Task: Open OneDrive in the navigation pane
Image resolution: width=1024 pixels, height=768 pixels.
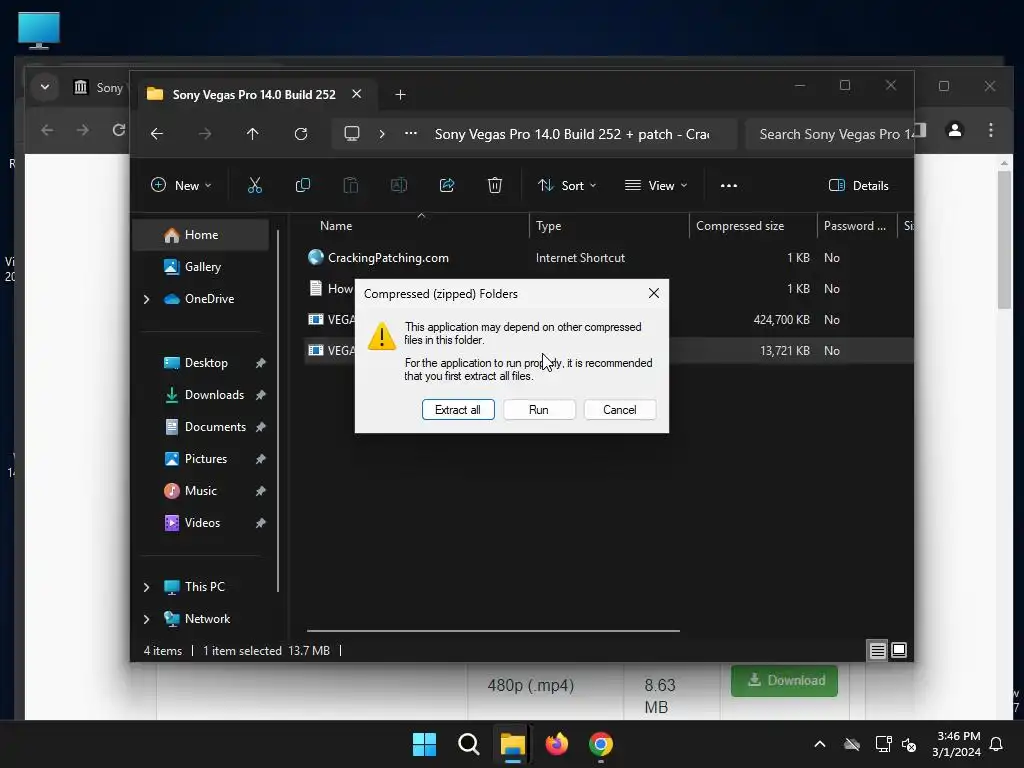Action: pyautogui.click(x=209, y=298)
